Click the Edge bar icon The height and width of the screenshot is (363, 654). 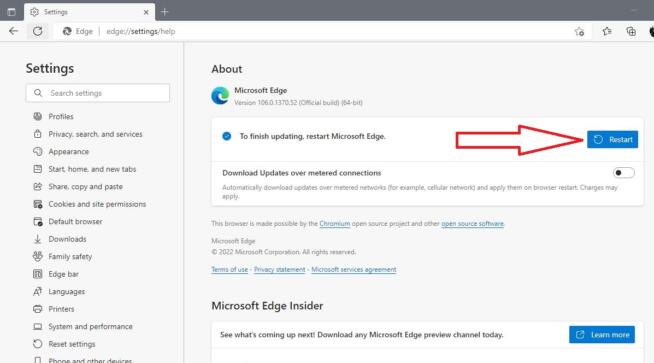click(38, 274)
